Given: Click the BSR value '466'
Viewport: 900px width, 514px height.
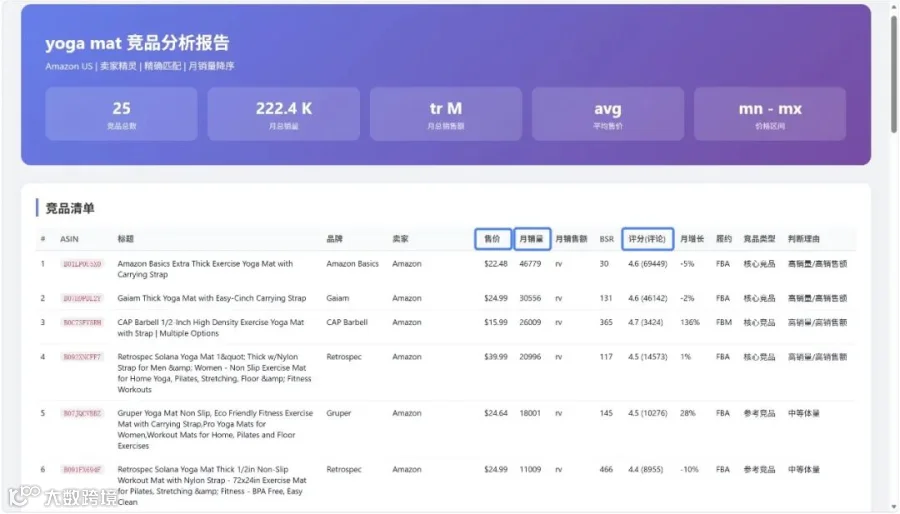Looking at the screenshot, I should [x=606, y=469].
